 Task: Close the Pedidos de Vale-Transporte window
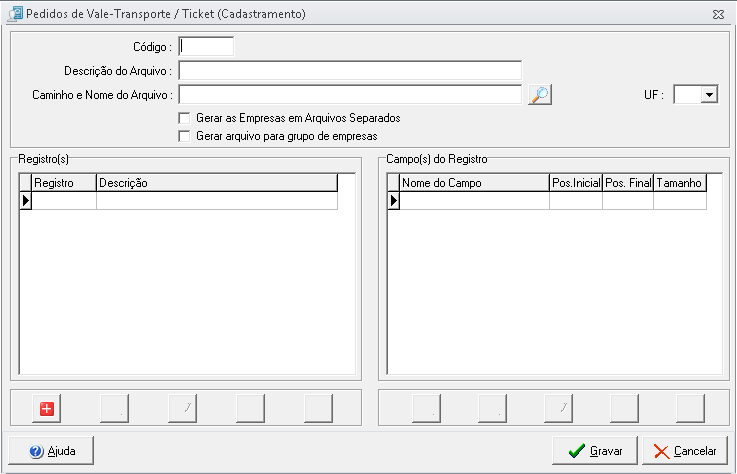pos(718,15)
